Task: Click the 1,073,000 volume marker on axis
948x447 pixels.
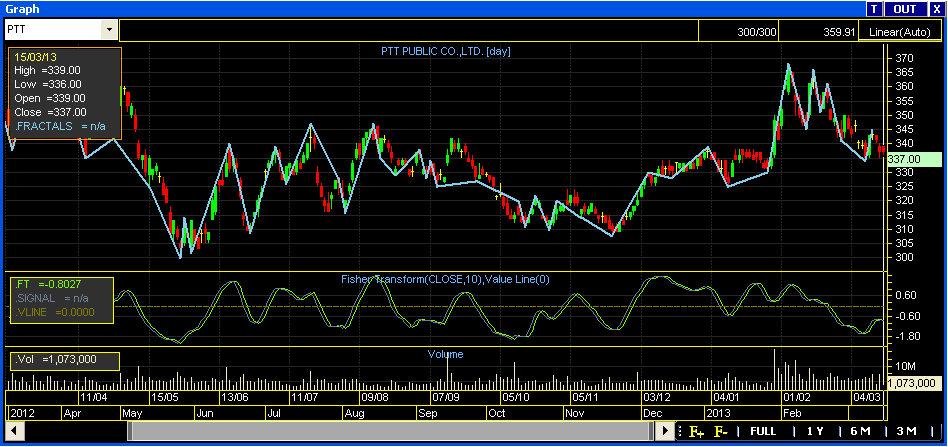Action: [x=914, y=383]
